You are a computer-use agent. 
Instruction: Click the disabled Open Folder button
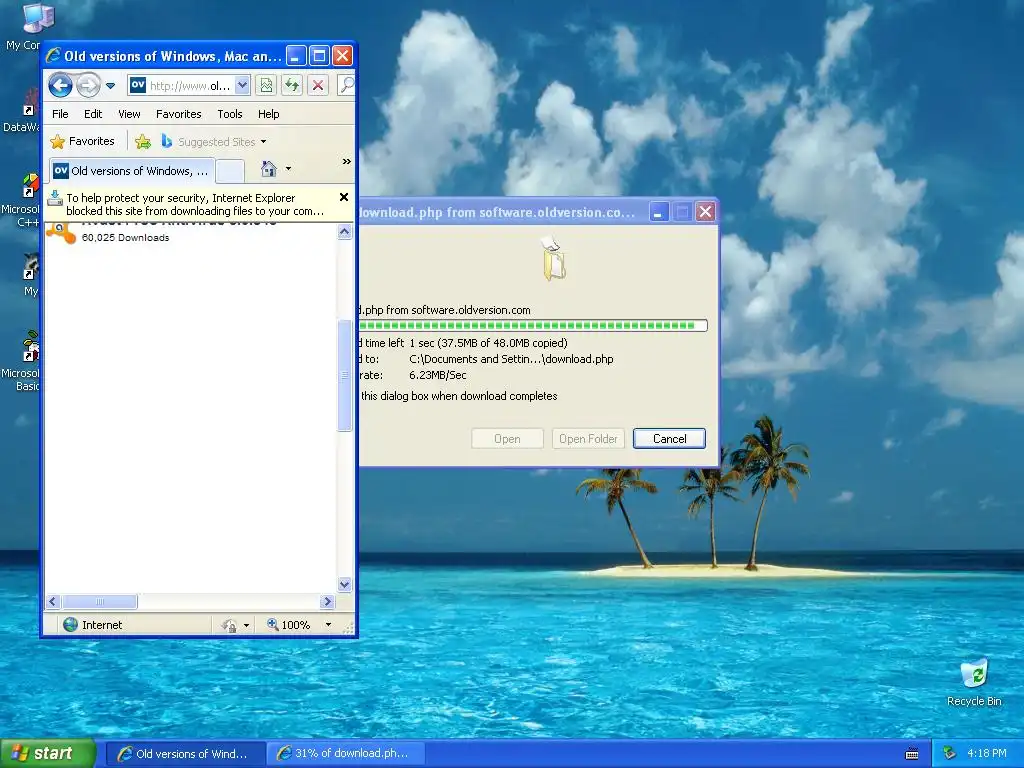588,439
